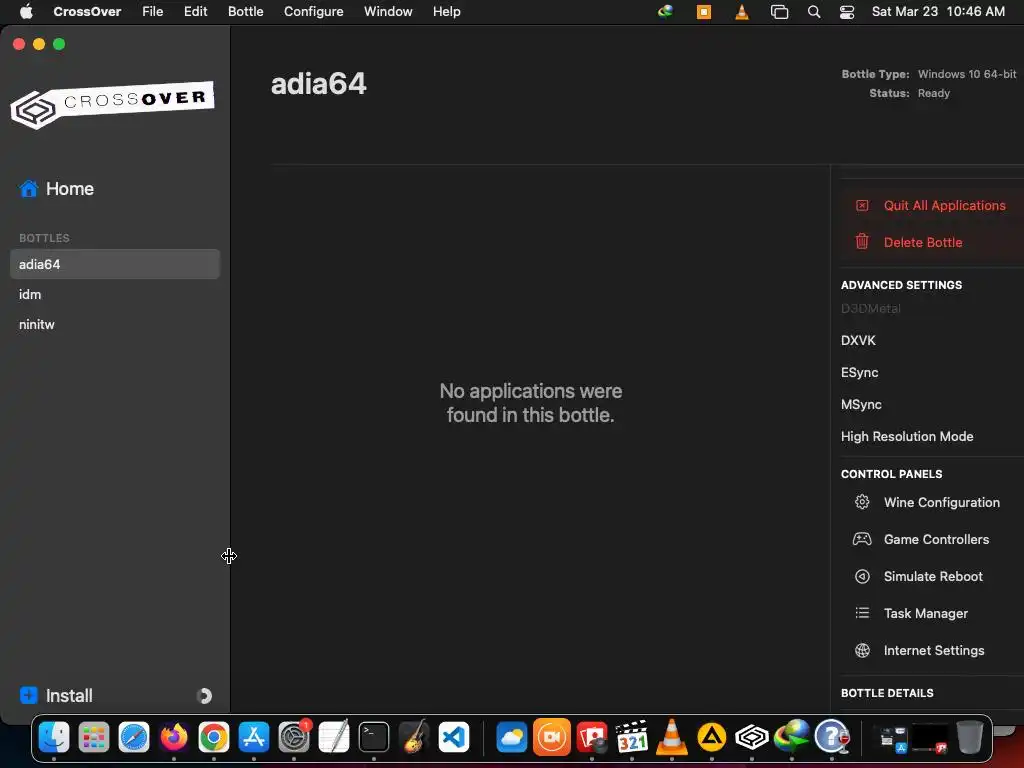Click the CrossOver logo in sidebar
Screen dimensions: 1024x768
[x=112, y=104]
